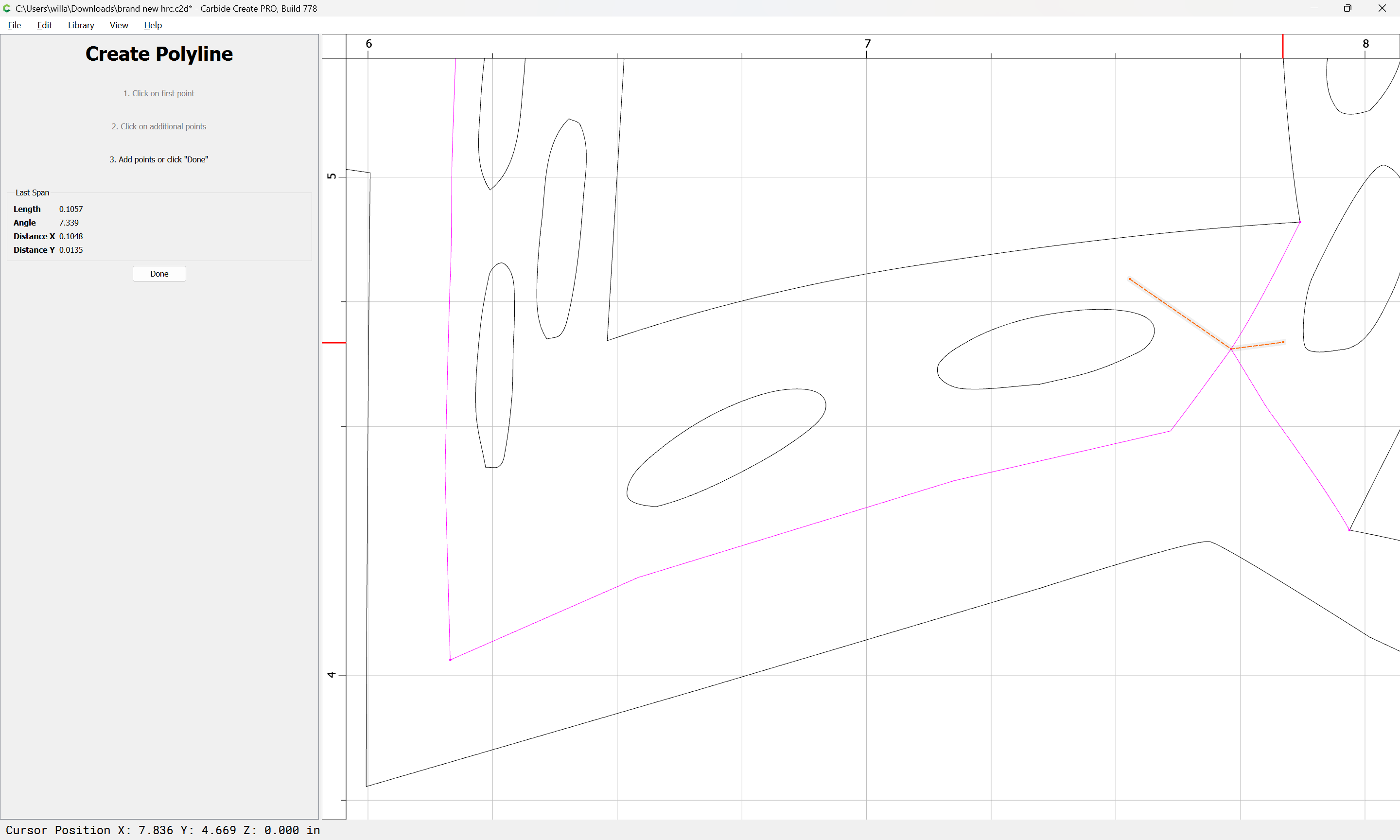Restore down the Carbide Create window
Image resolution: width=1400 pixels, height=840 pixels.
coord(1348,8)
